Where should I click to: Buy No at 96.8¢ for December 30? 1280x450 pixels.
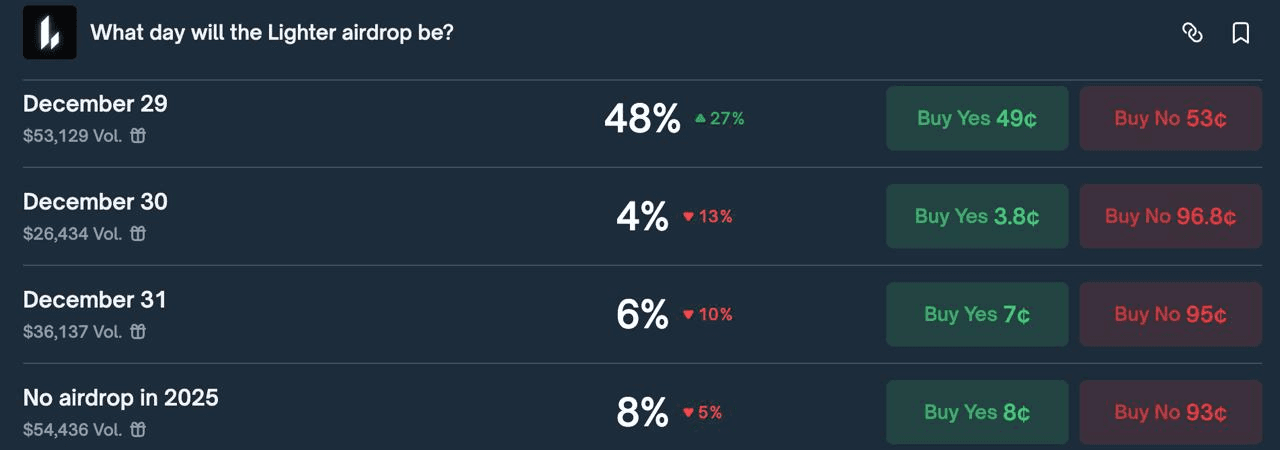[x=1170, y=216]
